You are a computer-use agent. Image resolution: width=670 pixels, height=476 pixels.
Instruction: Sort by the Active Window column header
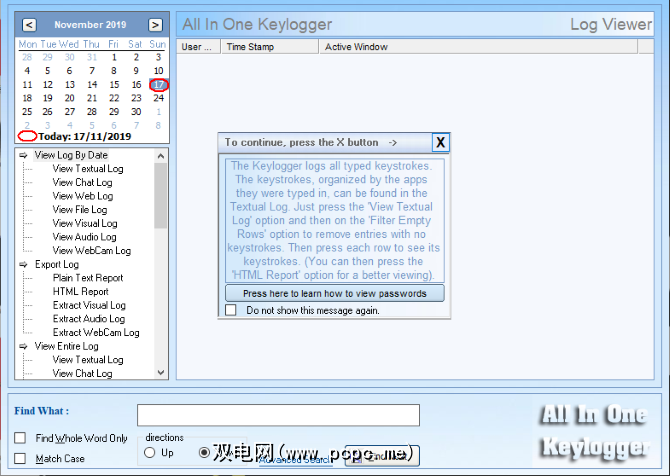click(478, 47)
